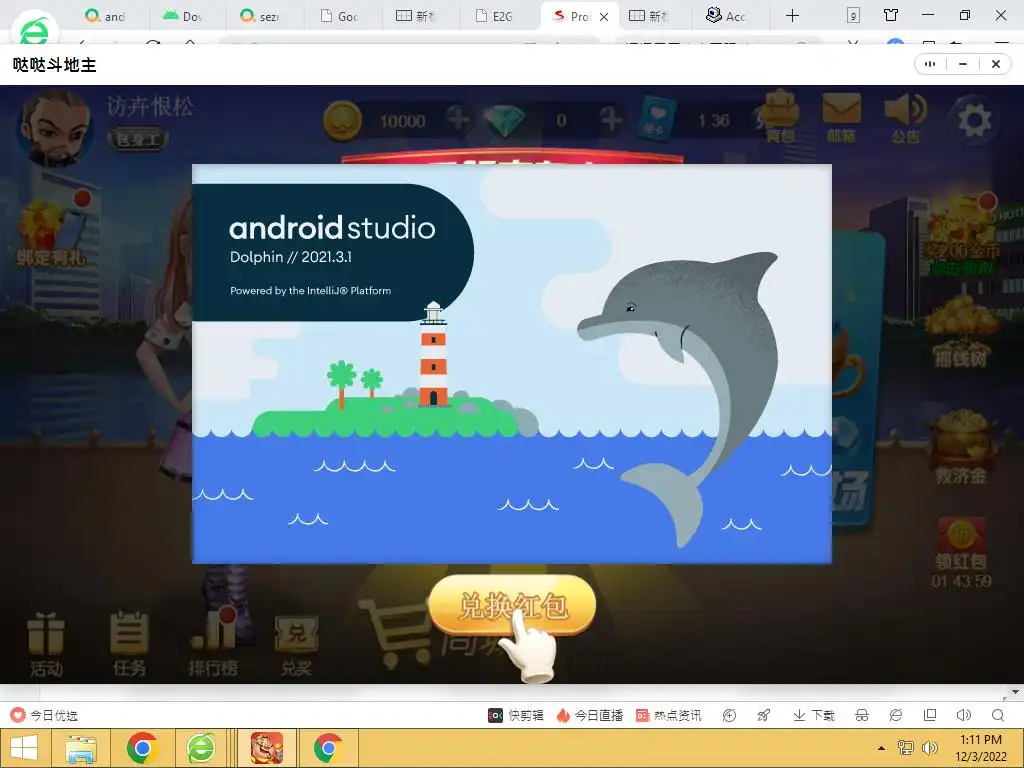The height and width of the screenshot is (768, 1024).
Task: Open the 任务 tasks icon
Action: pyautogui.click(x=129, y=643)
